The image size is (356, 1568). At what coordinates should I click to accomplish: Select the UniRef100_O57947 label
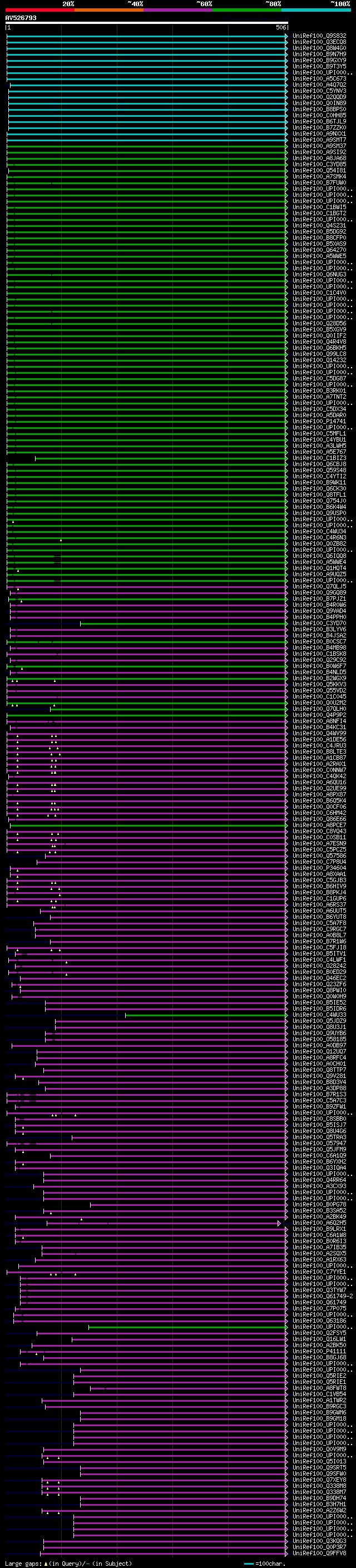click(x=319, y=1143)
